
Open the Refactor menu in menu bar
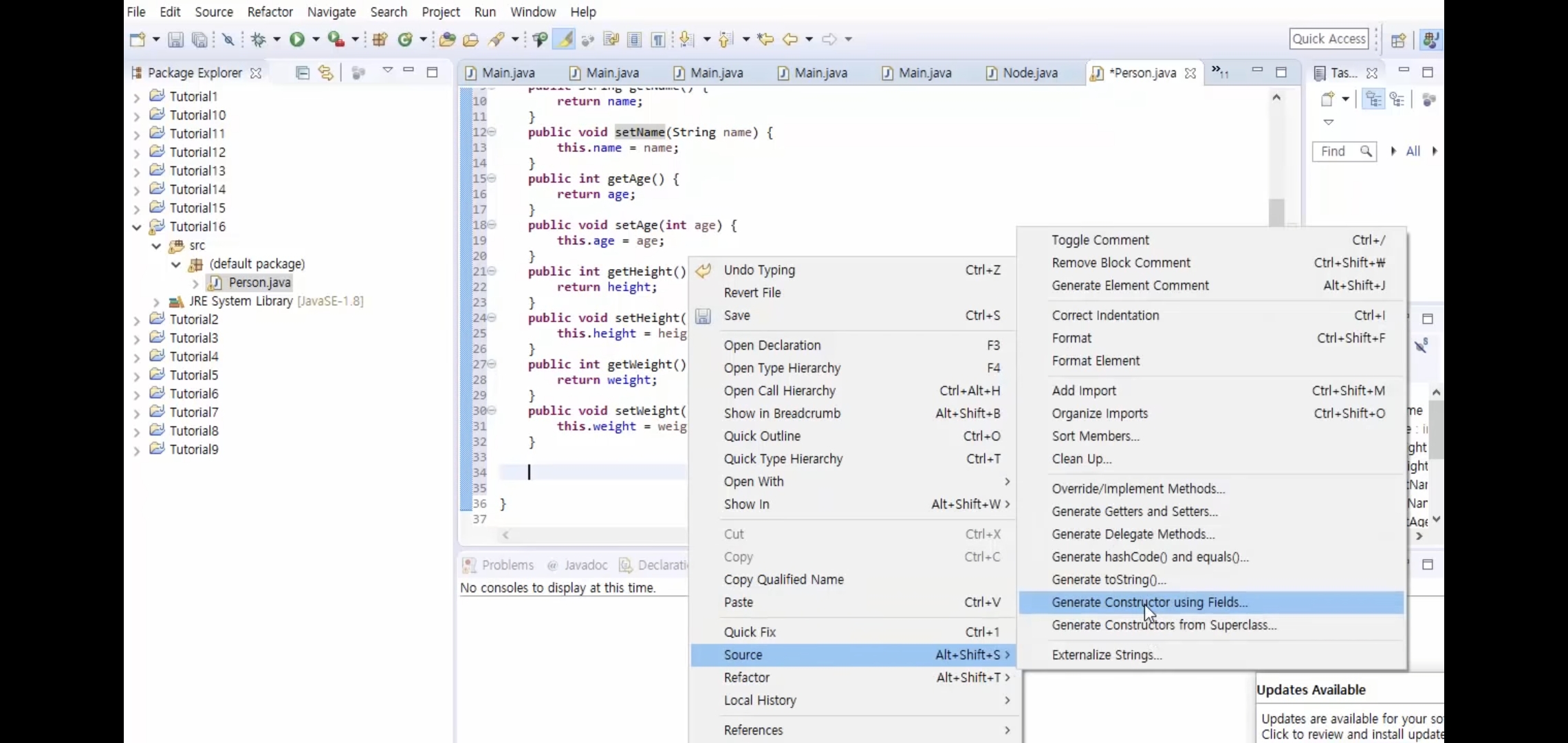(270, 12)
